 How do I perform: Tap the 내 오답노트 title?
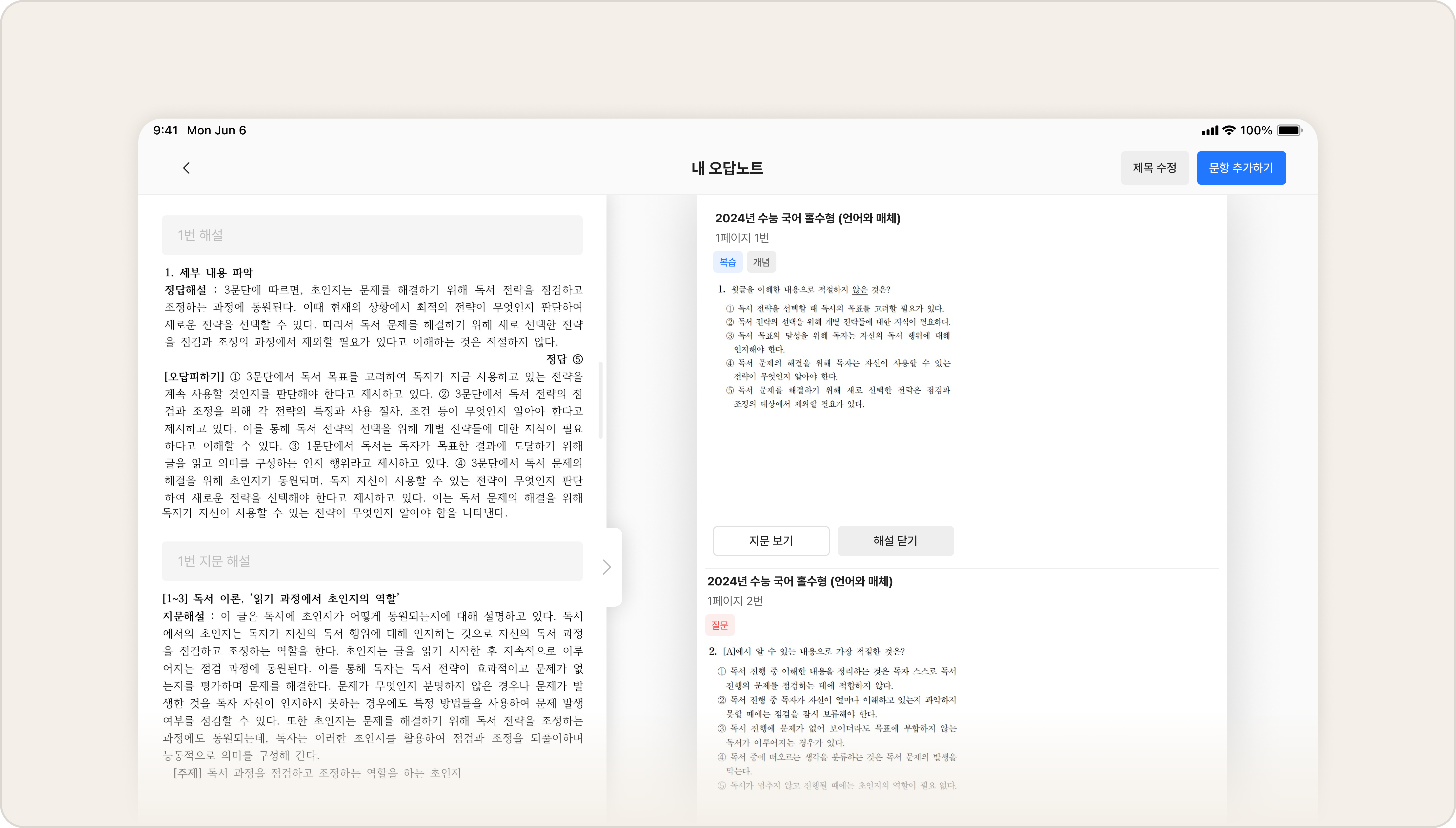click(x=727, y=168)
